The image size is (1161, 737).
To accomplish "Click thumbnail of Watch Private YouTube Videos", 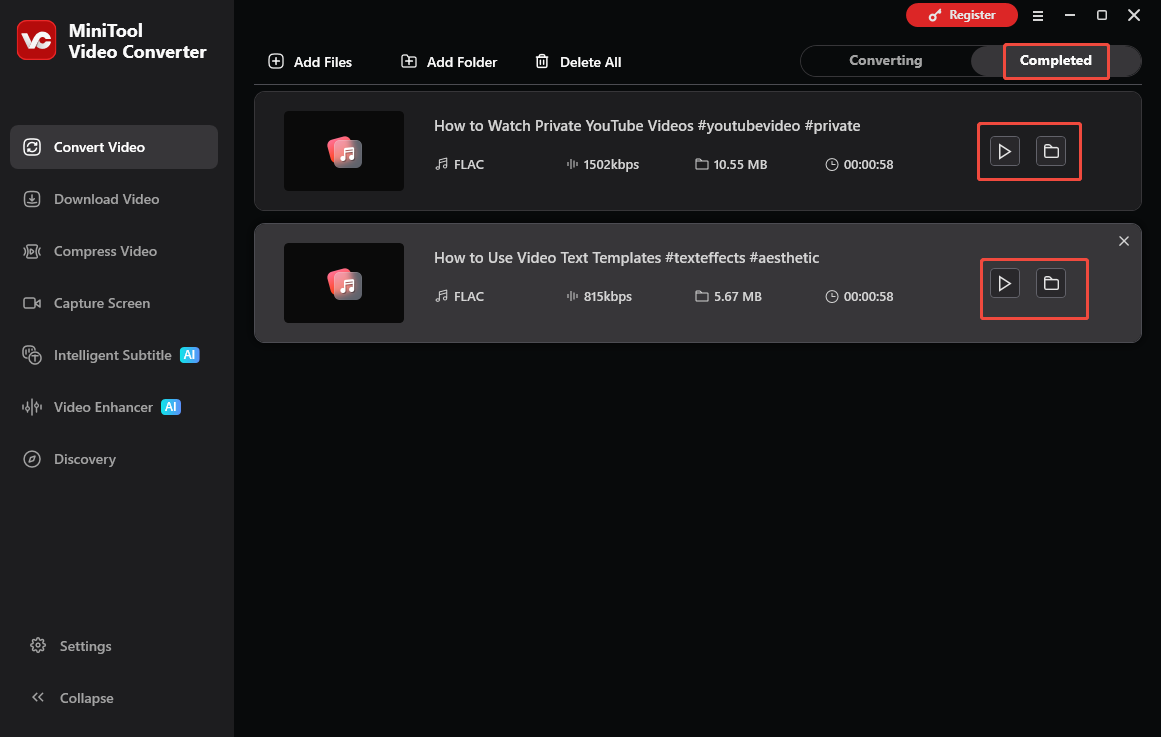I will [344, 151].
